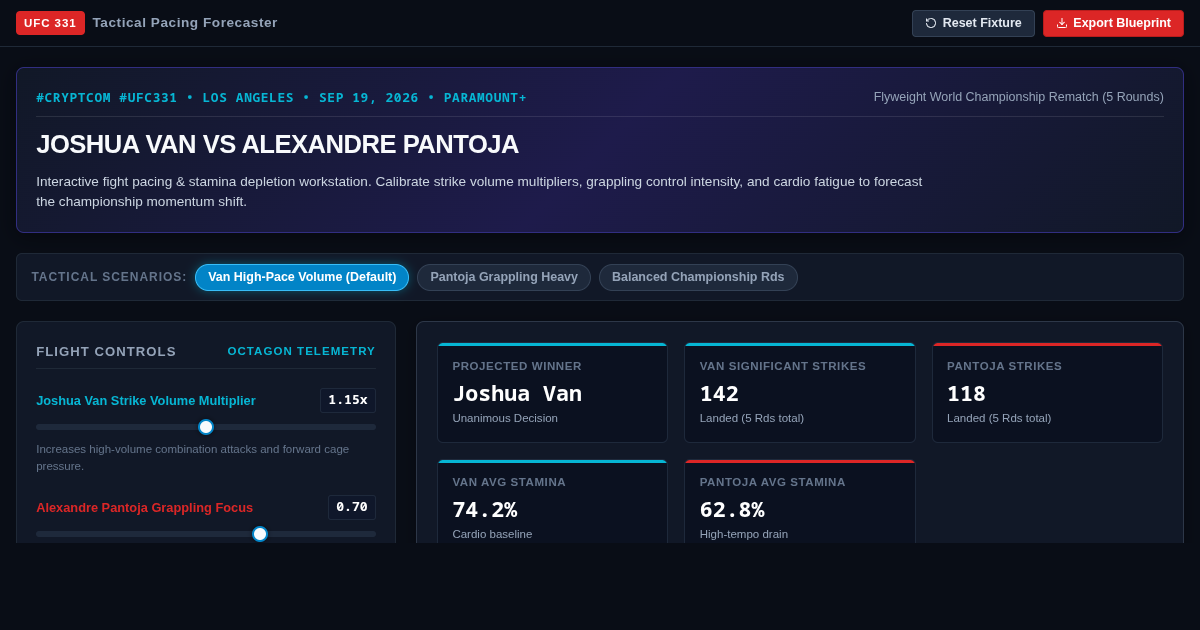Reset the fixture settings
Screen dimensions: 1200x630
pyautogui.click(x=973, y=23)
